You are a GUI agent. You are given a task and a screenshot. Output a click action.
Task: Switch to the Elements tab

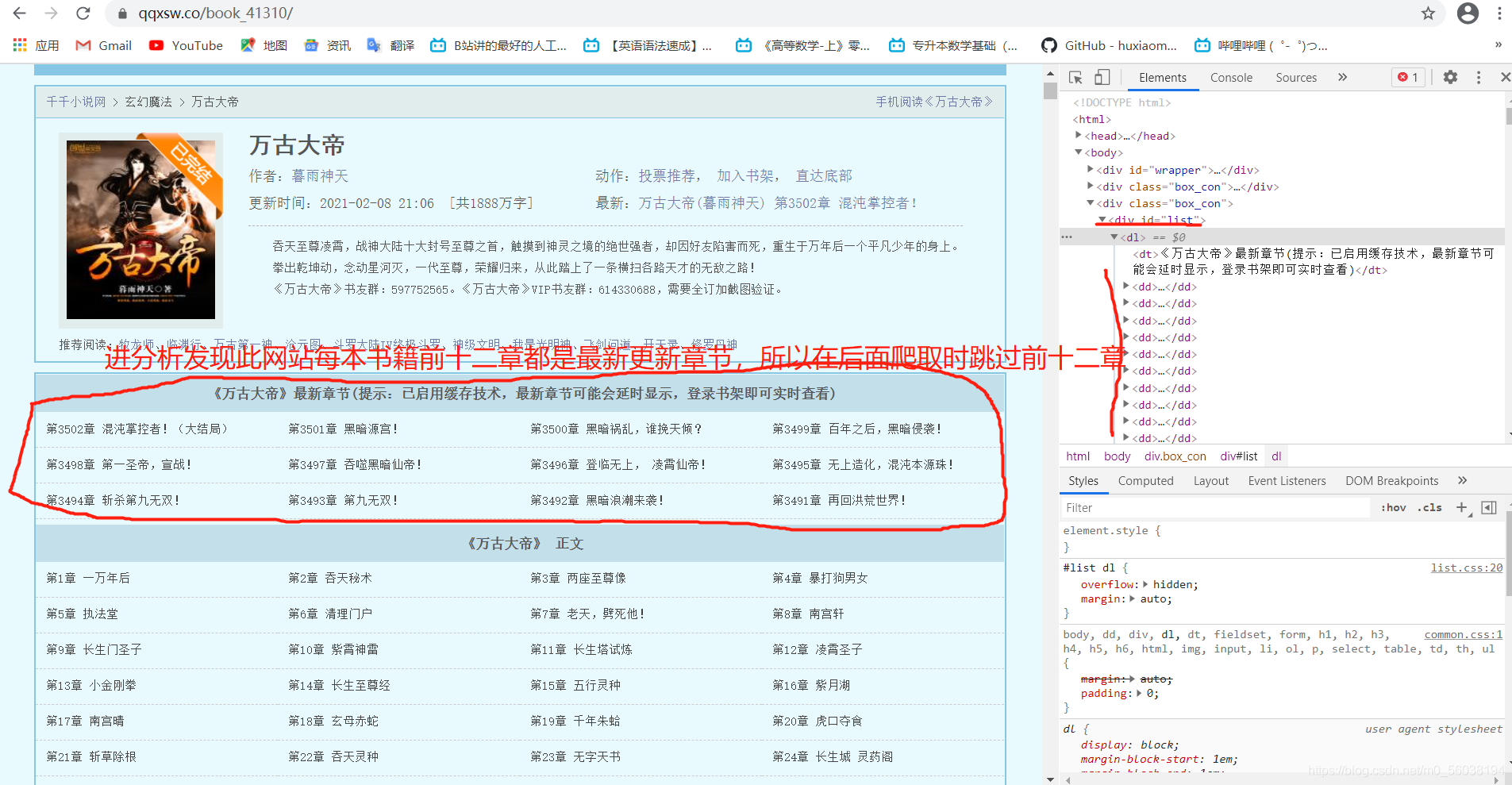click(1162, 77)
